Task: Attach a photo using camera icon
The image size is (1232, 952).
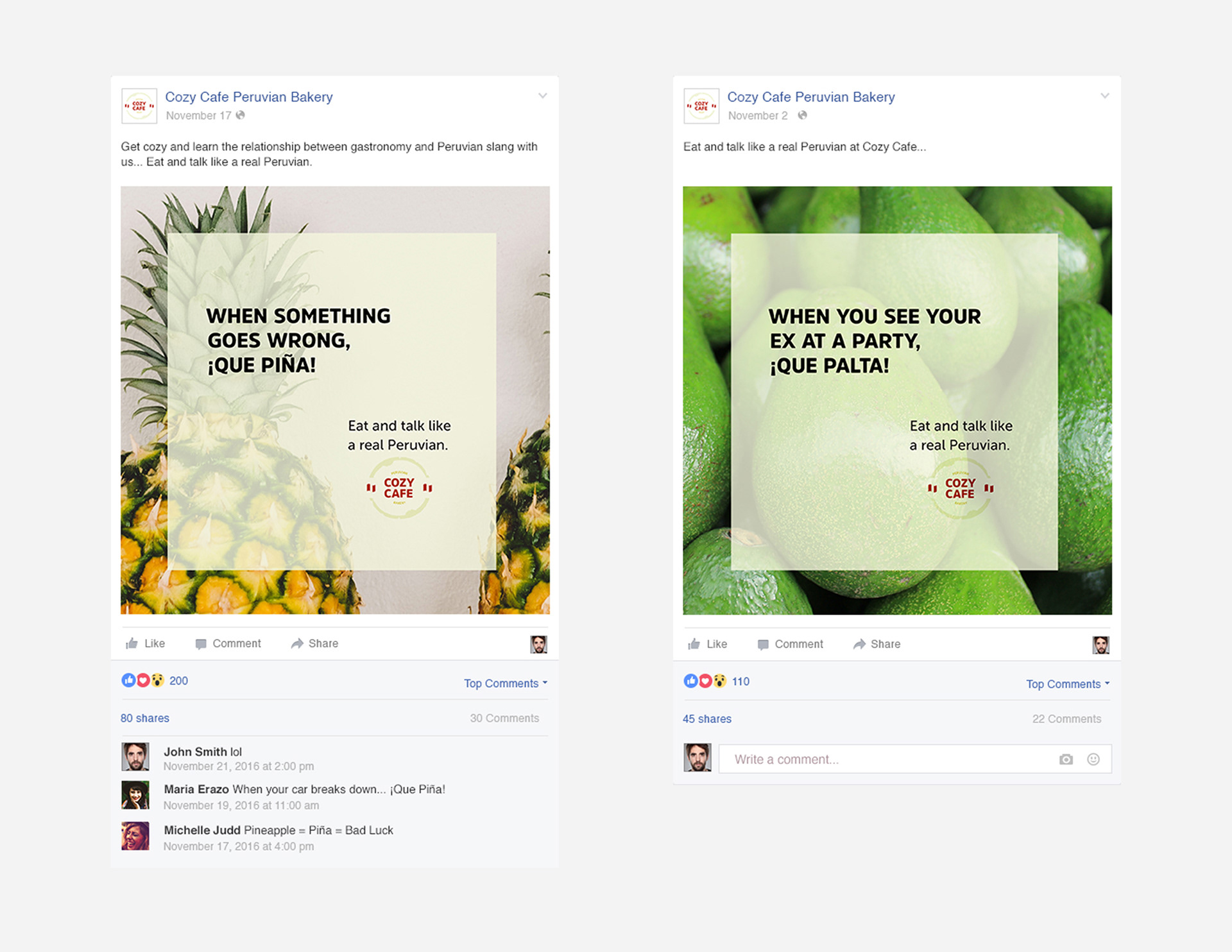Action: (1066, 760)
